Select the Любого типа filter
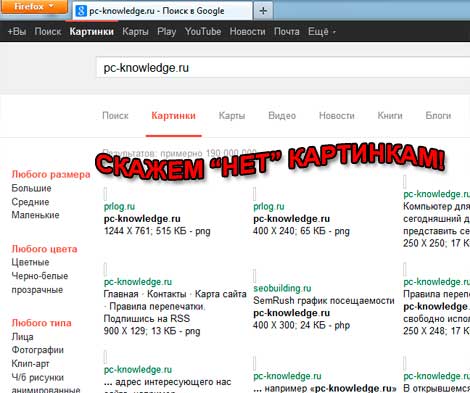Viewport: 470px width, 393px height. [x=42, y=323]
